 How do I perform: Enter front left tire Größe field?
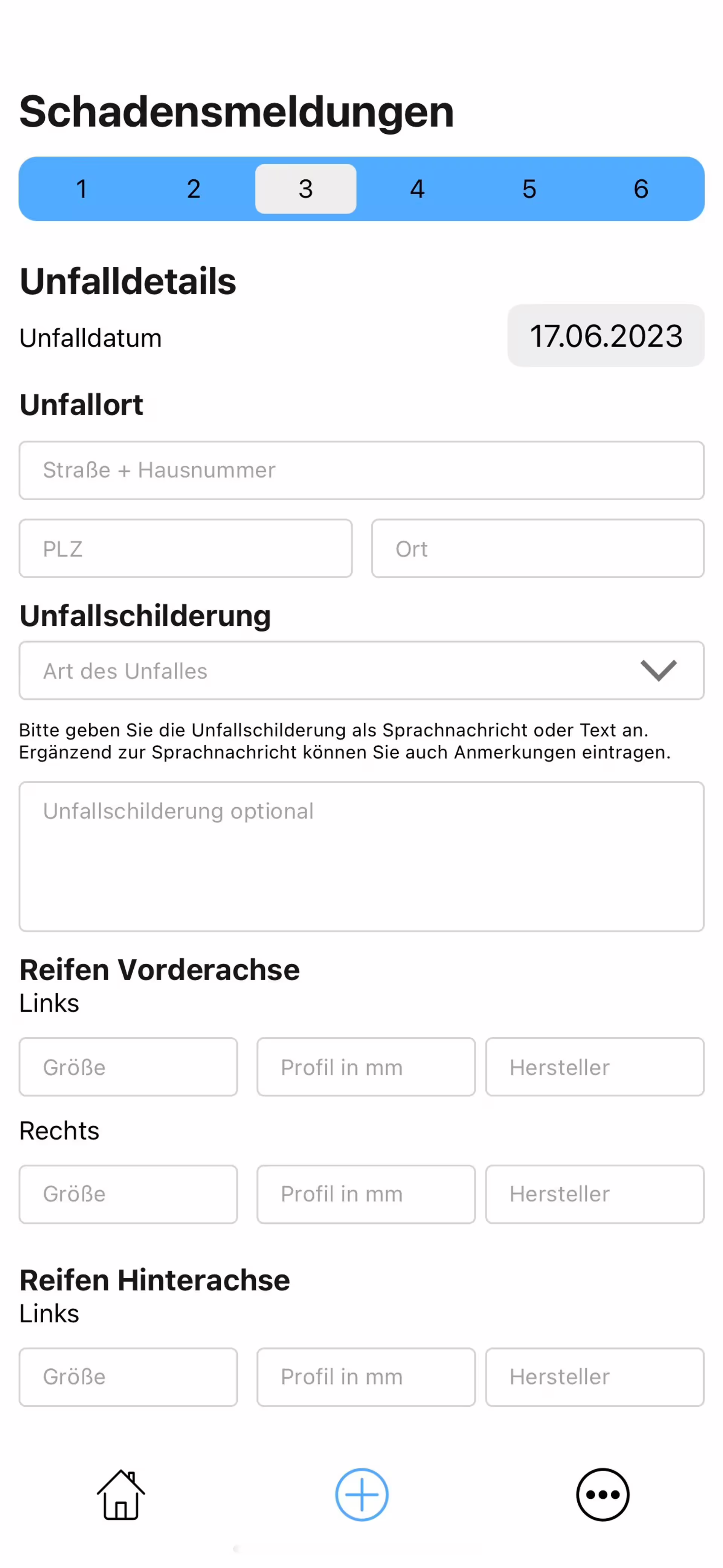pos(128,1067)
